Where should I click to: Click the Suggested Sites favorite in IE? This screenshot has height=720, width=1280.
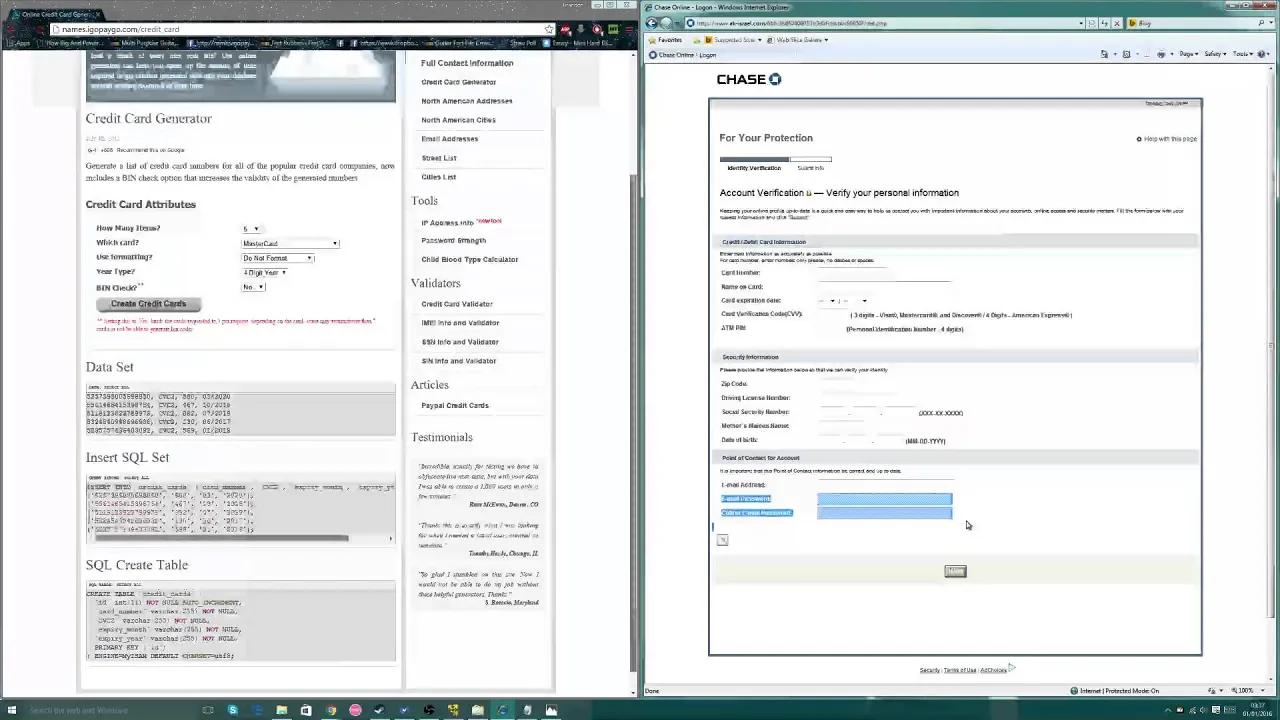(x=734, y=40)
